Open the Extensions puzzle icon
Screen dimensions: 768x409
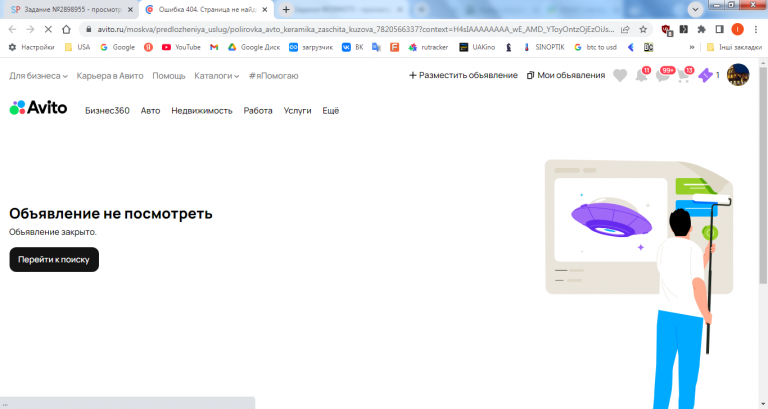pos(701,29)
